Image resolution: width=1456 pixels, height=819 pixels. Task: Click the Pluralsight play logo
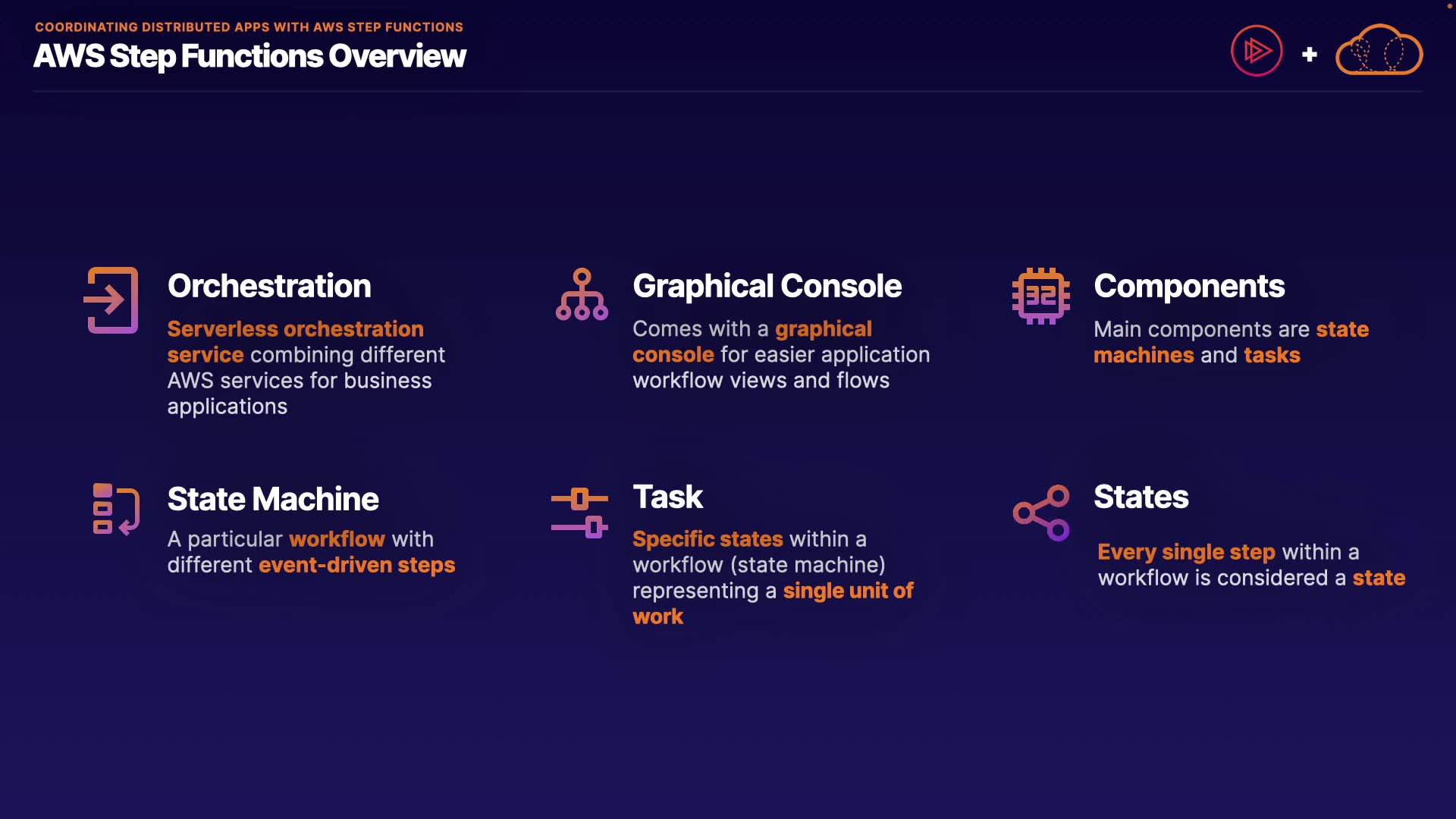coord(1257,52)
